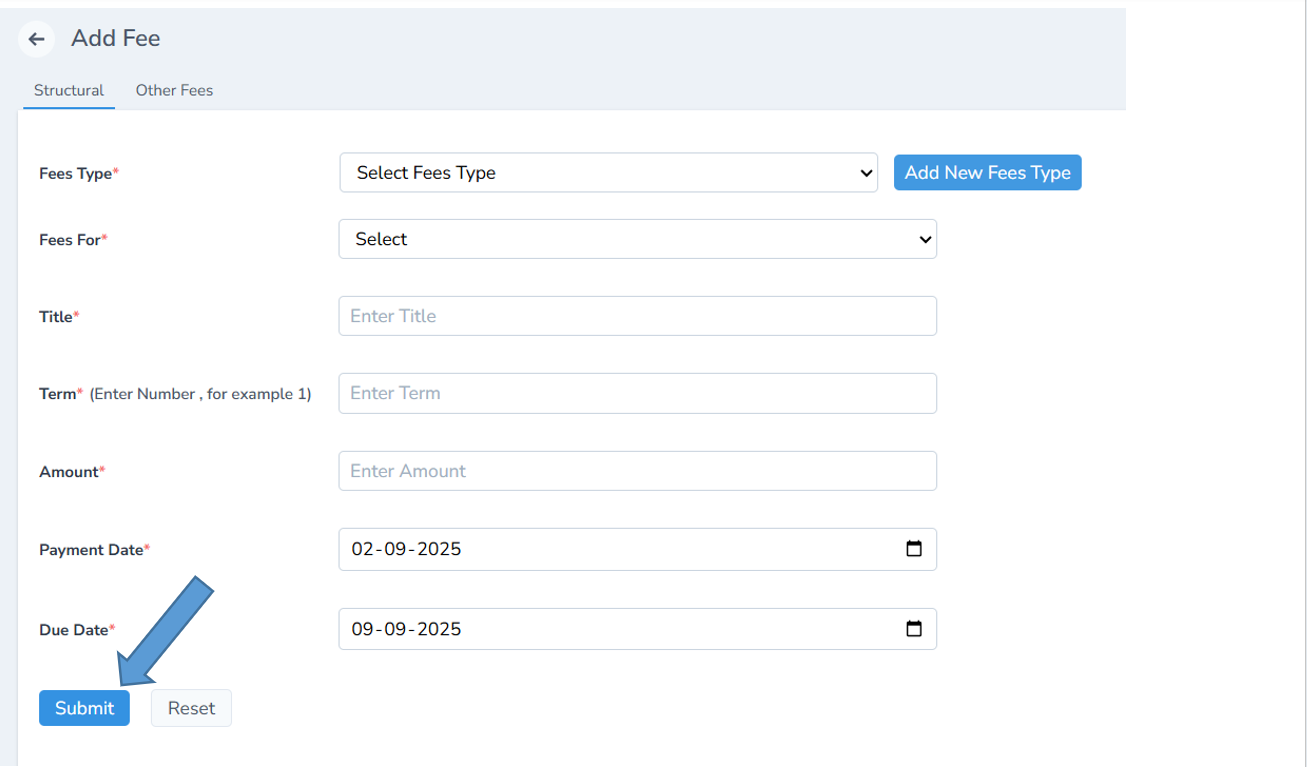Open the Select Fees Type dropdown
This screenshot has height=767, width=1307.
tap(608, 172)
